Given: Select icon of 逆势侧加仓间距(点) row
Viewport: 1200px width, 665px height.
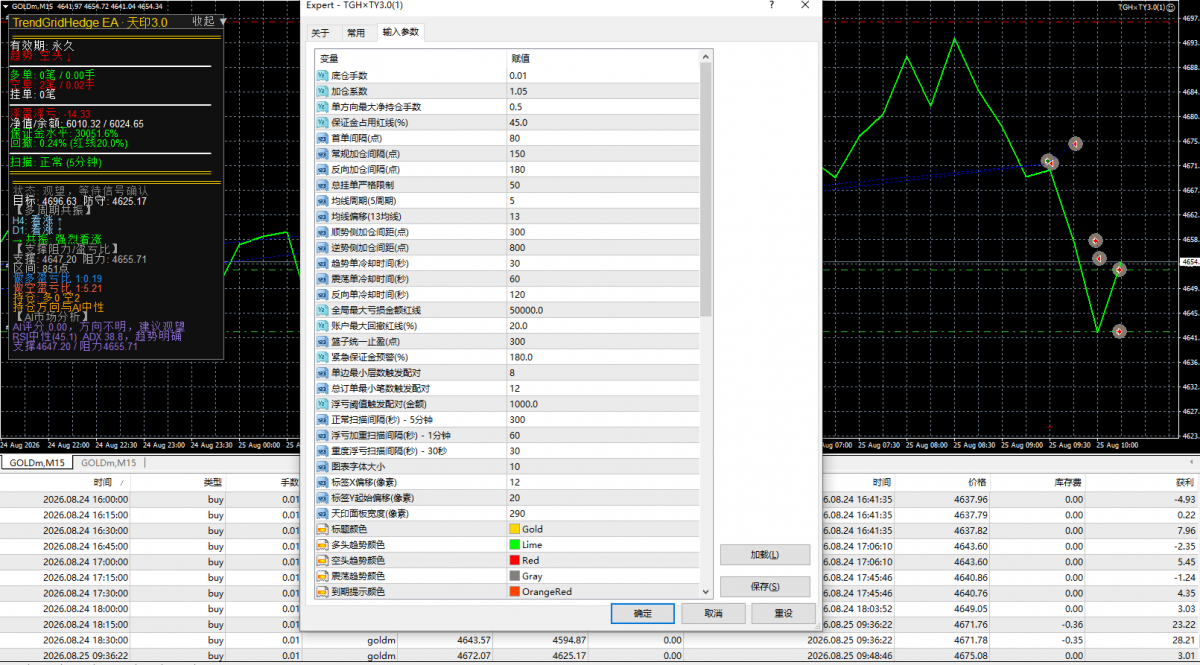Looking at the screenshot, I should coord(322,247).
